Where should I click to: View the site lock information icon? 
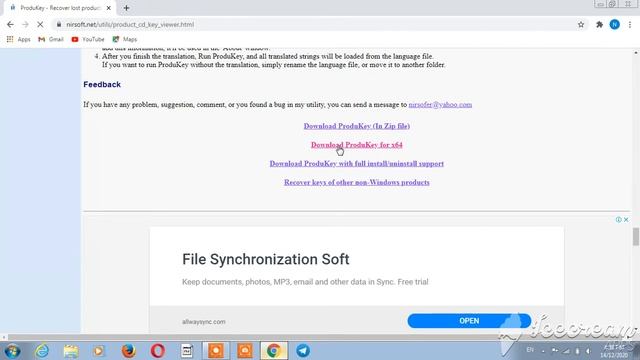[59, 24]
